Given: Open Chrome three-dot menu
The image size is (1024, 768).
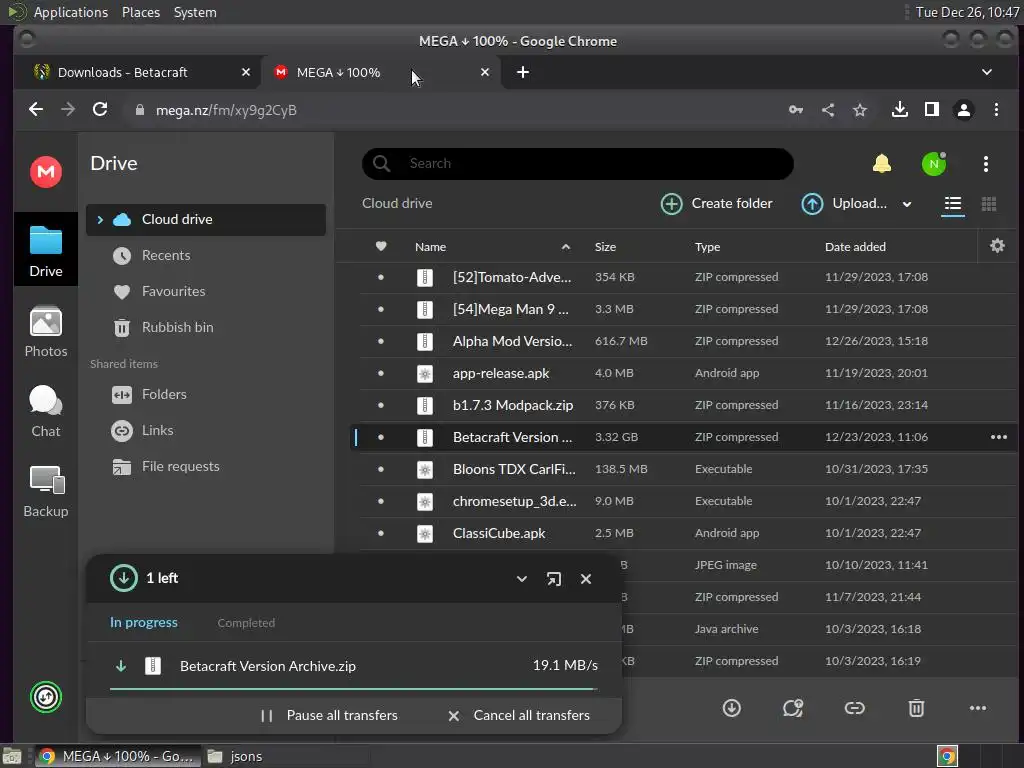Looking at the screenshot, I should click(996, 110).
